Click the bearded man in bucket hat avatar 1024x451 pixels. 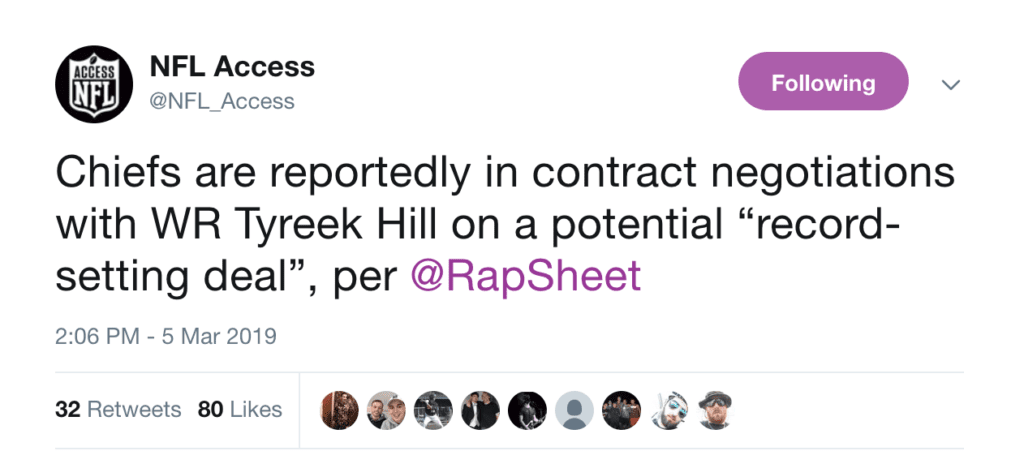tap(715, 410)
